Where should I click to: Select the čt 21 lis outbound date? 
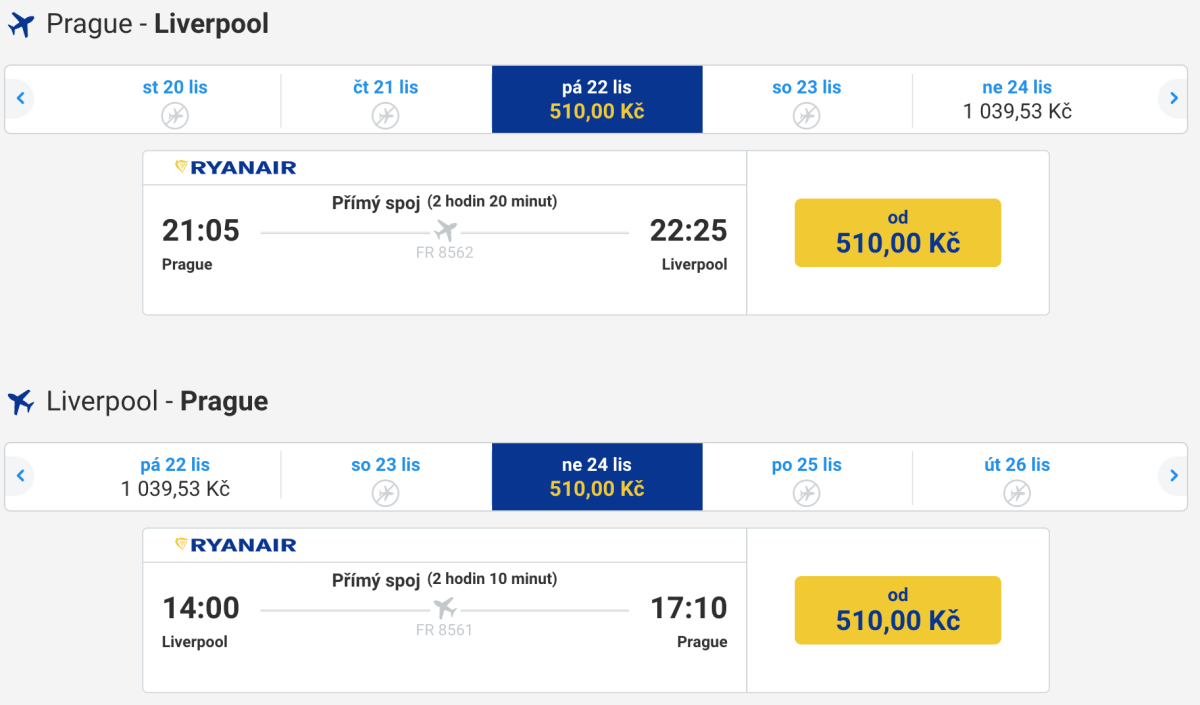point(386,99)
